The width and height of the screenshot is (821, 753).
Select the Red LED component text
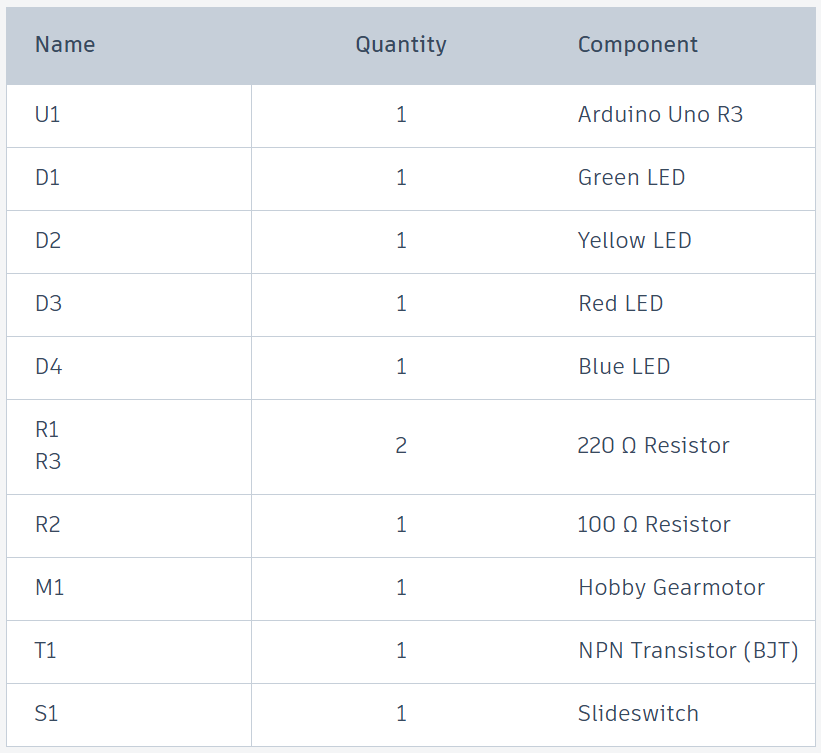click(x=620, y=304)
